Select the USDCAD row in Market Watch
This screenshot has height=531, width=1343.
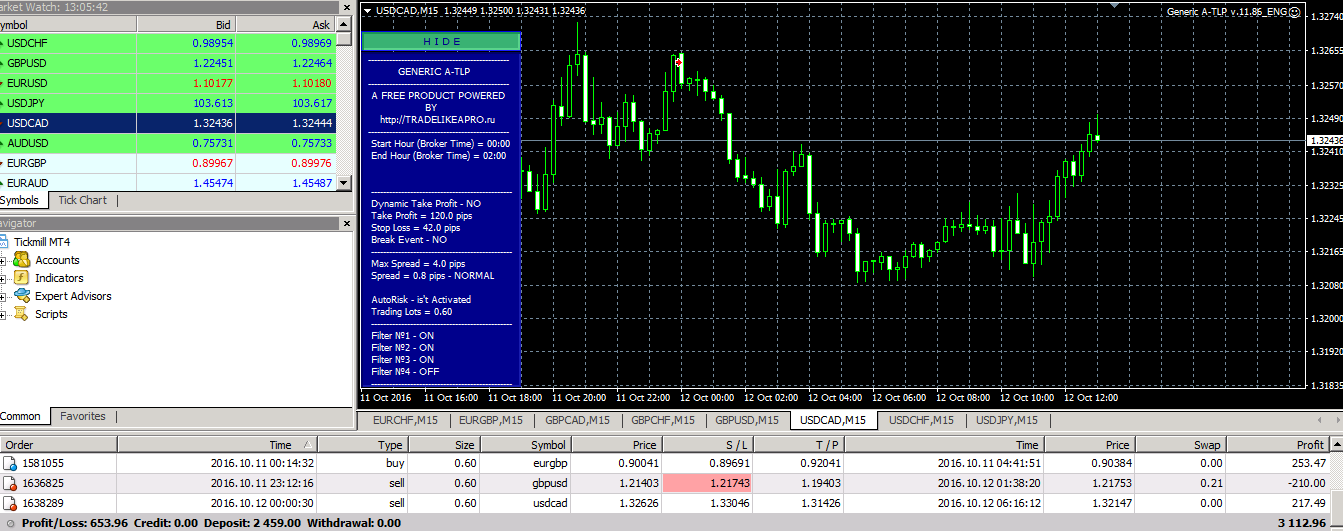pyautogui.click(x=168, y=123)
